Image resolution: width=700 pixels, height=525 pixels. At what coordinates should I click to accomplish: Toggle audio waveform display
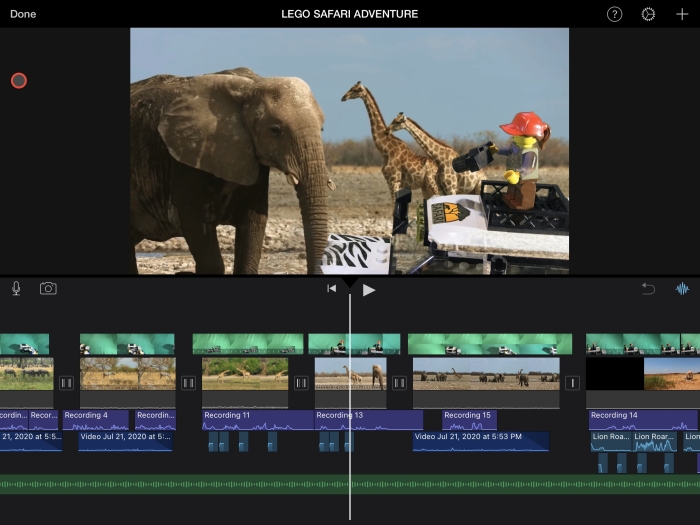coord(682,289)
